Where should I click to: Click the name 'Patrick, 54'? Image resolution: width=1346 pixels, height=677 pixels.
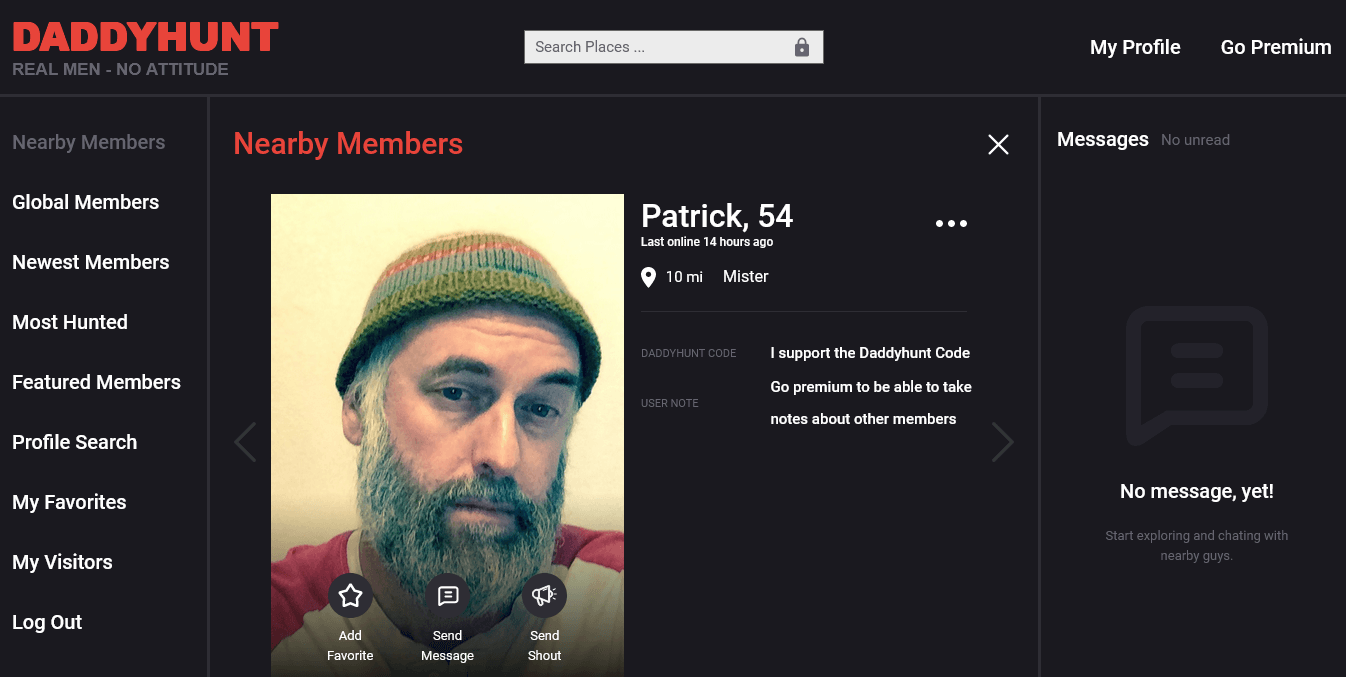717,216
